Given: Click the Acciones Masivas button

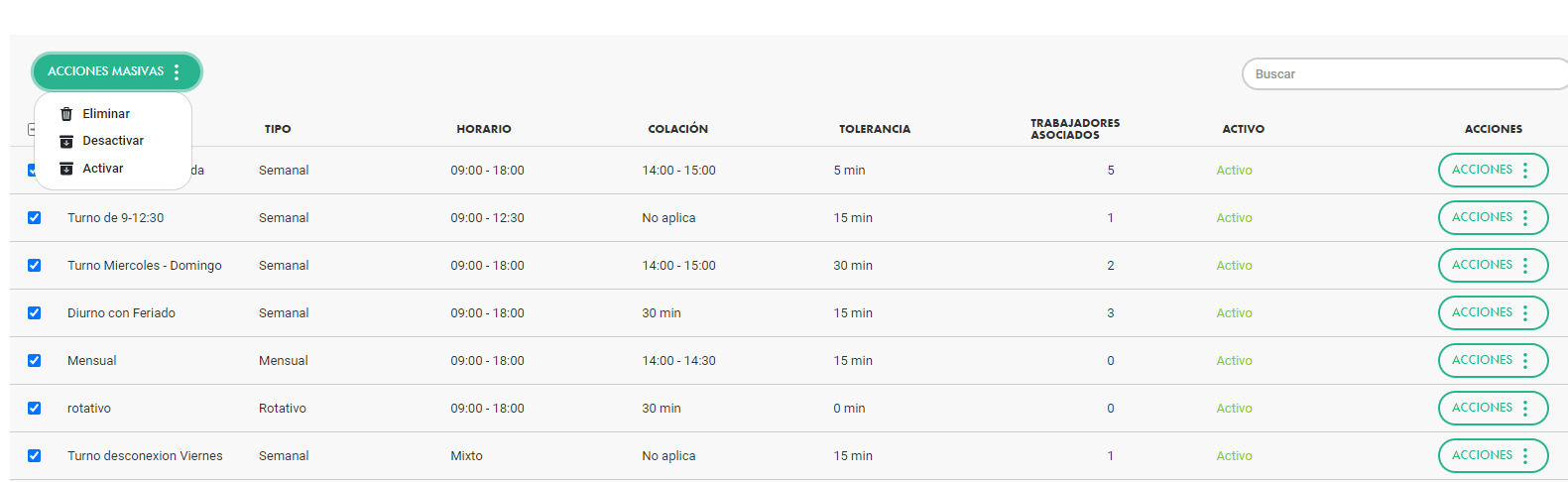Looking at the screenshot, I should click(106, 71).
